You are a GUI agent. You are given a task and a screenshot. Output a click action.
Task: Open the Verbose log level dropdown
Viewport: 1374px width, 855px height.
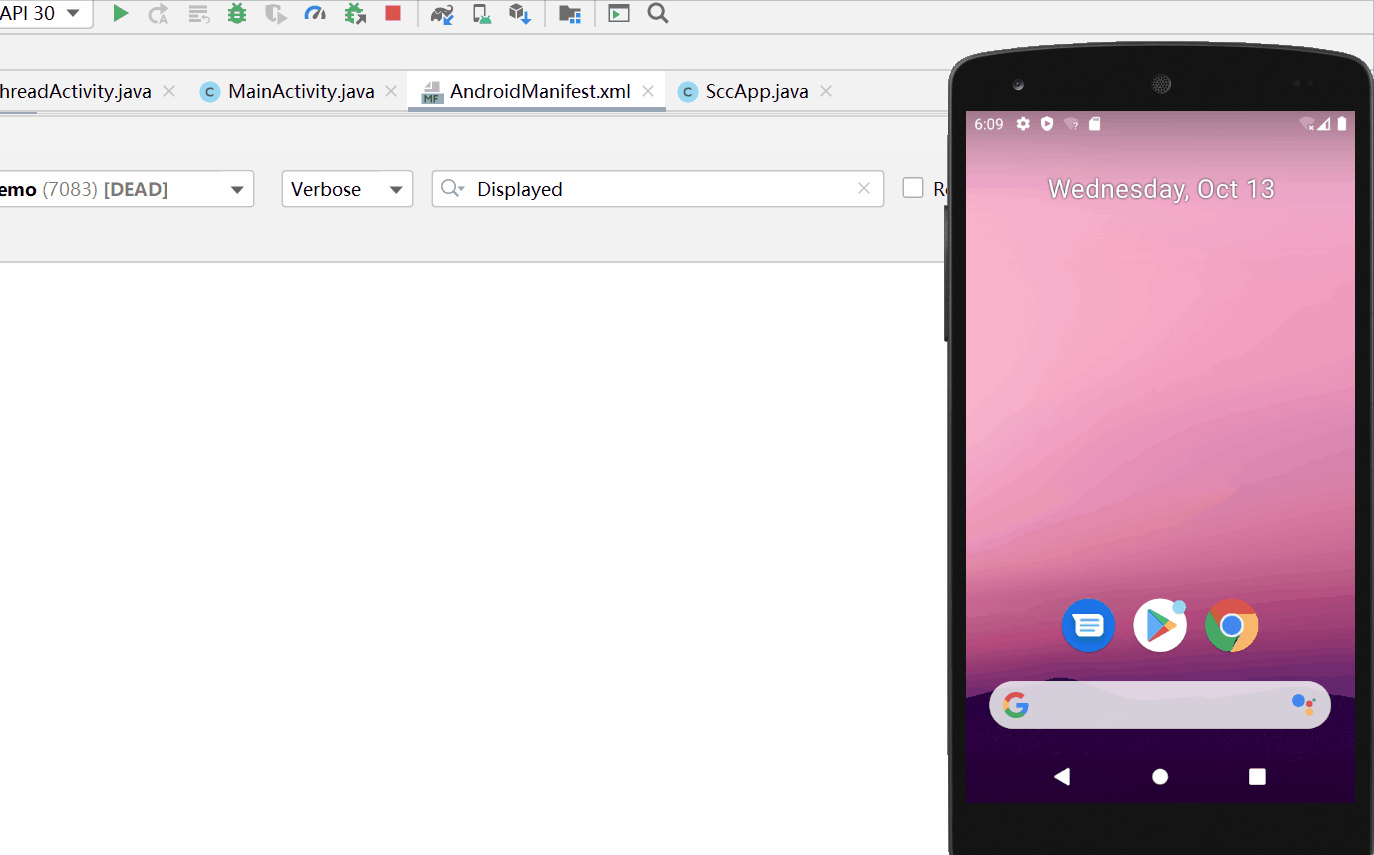(347, 189)
